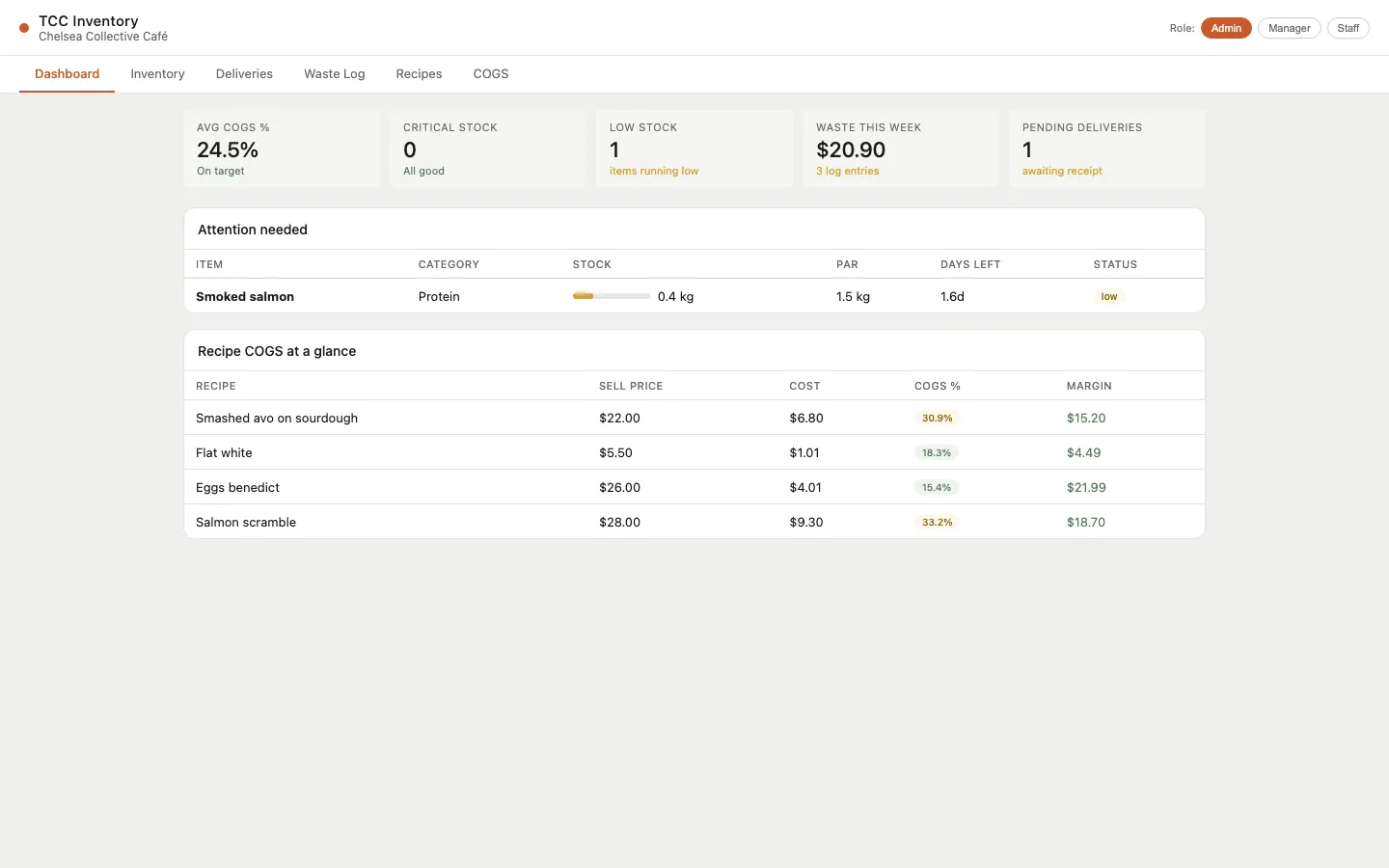Screen dimensions: 1389x868
Task: Click the 1.5 kg par value
Action: coord(853,296)
